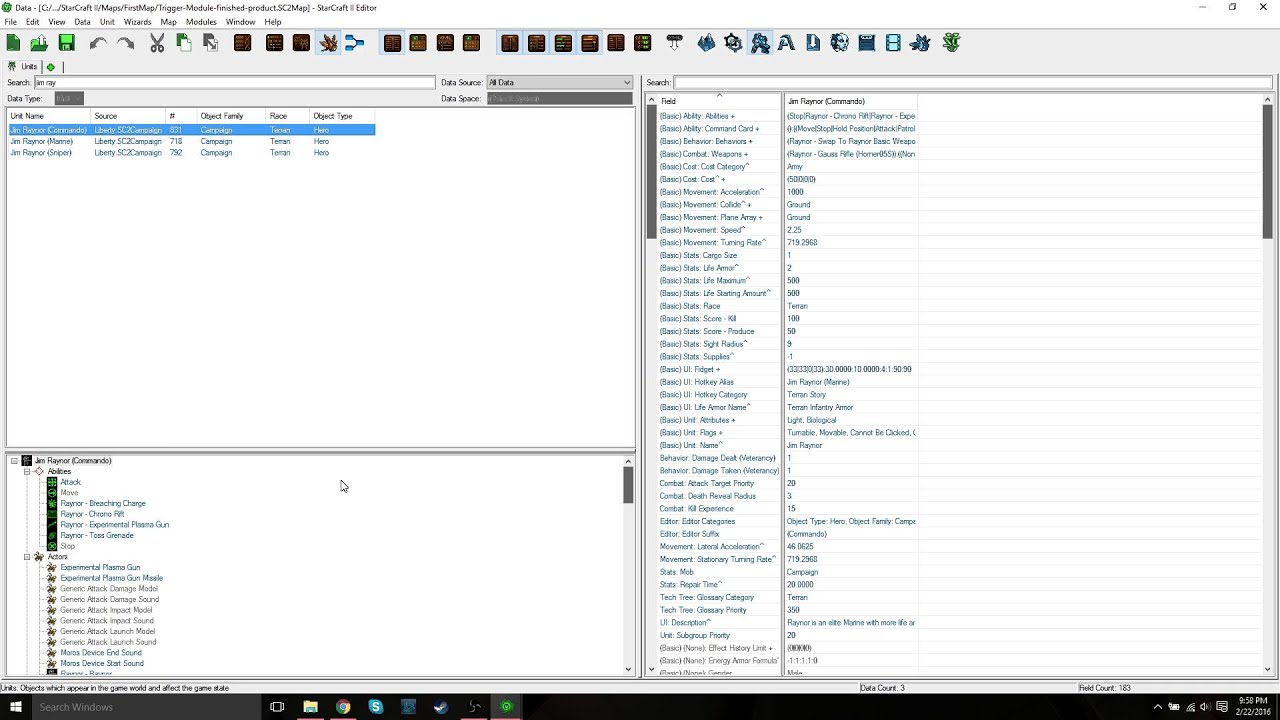The width and height of the screenshot is (1280, 720).
Task: Click the Paste icon beside Copy
Action: [x=211, y=43]
